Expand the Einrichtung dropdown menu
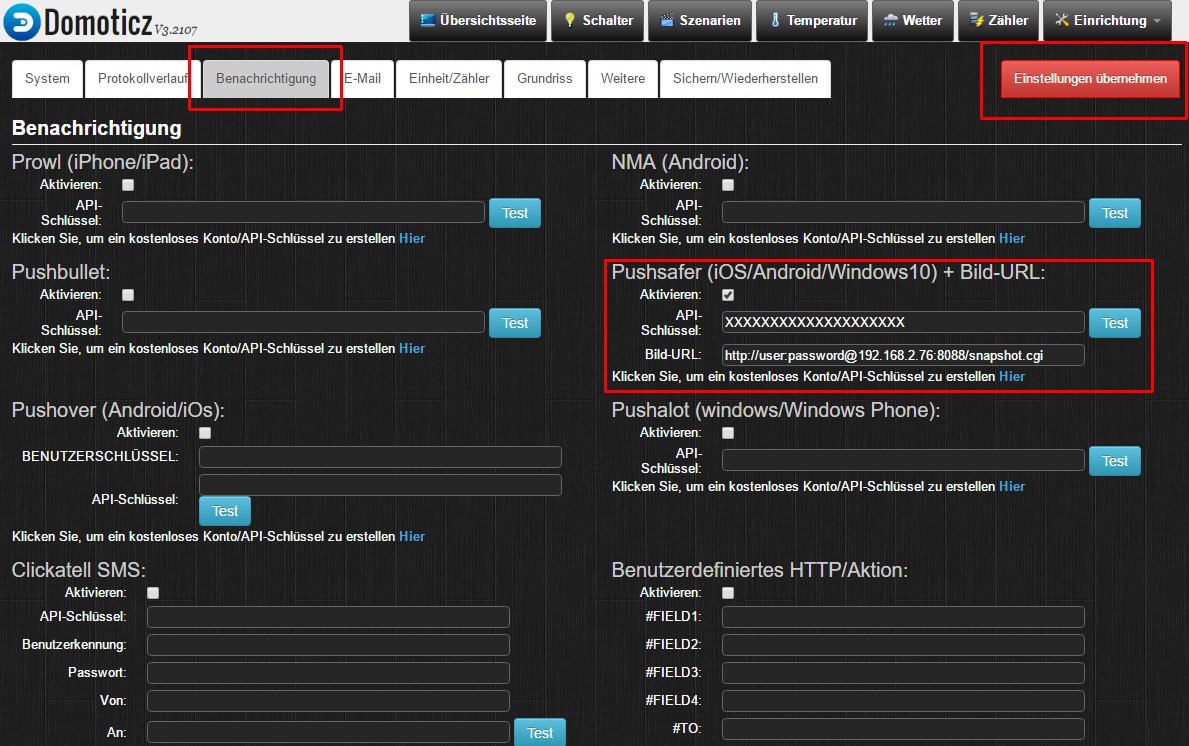The height and width of the screenshot is (746, 1189). (x=1108, y=20)
